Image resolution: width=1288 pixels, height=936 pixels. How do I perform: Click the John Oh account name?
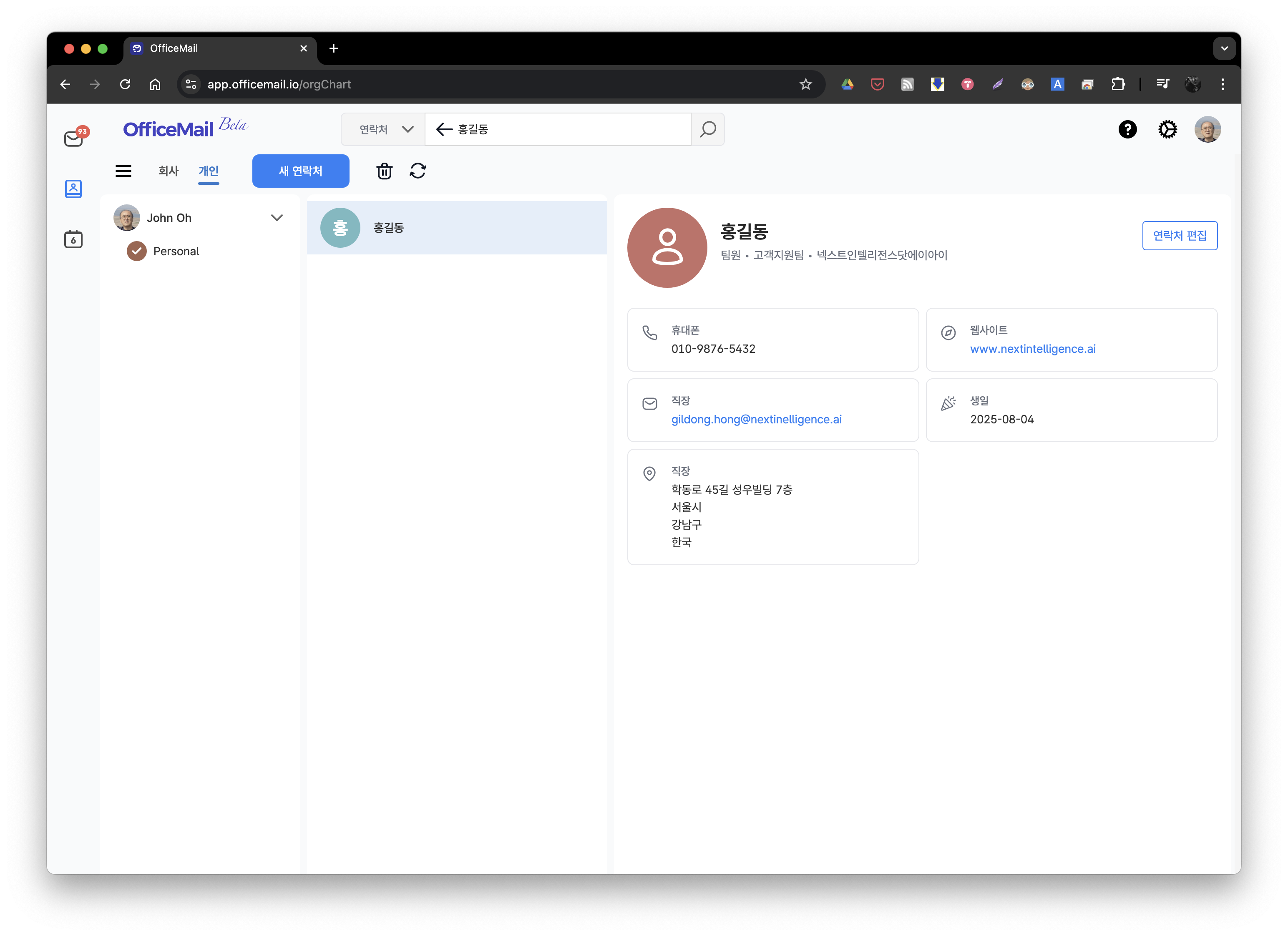click(169, 218)
